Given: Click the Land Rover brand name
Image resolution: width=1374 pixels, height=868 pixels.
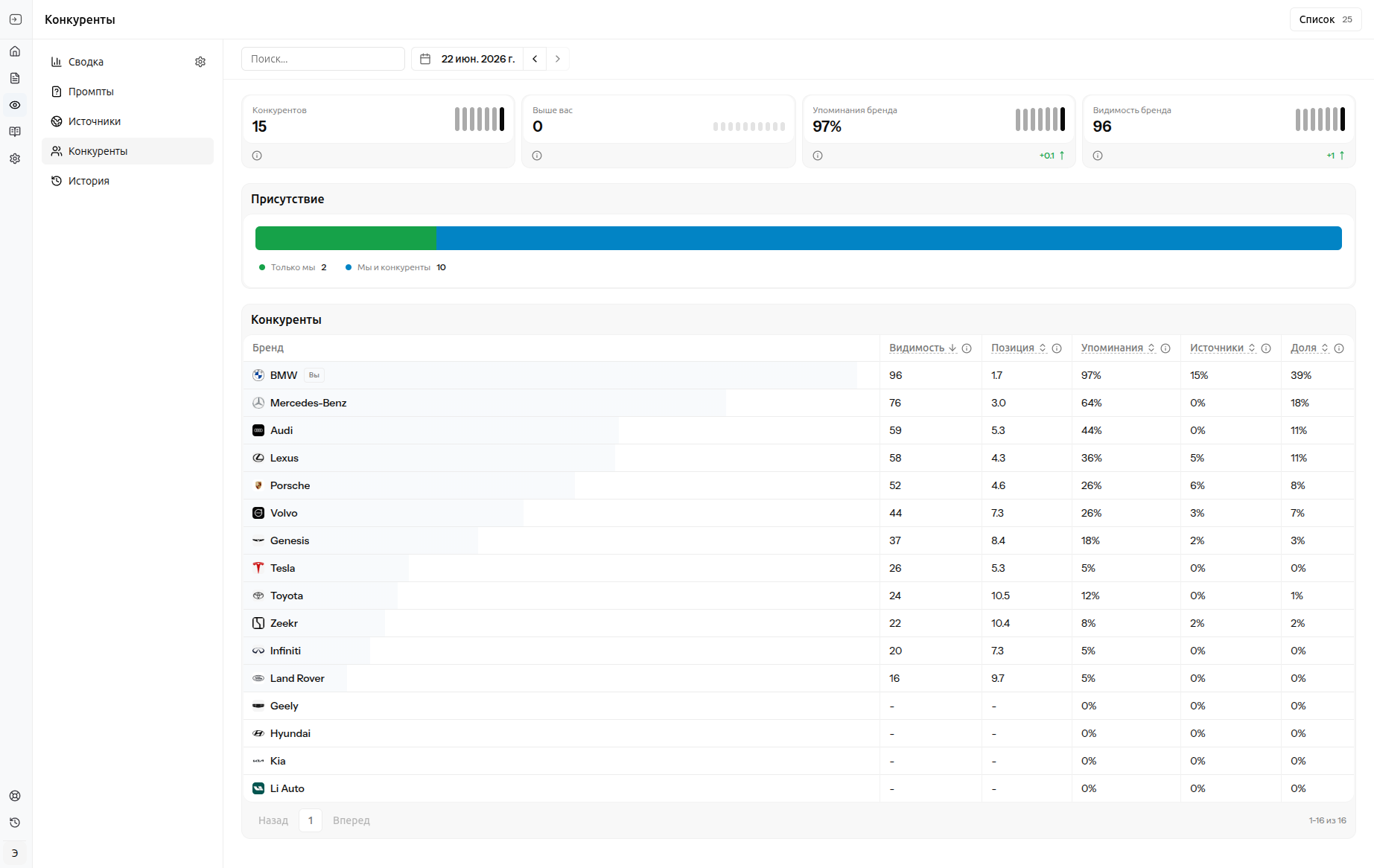Looking at the screenshot, I should pyautogui.click(x=297, y=678).
